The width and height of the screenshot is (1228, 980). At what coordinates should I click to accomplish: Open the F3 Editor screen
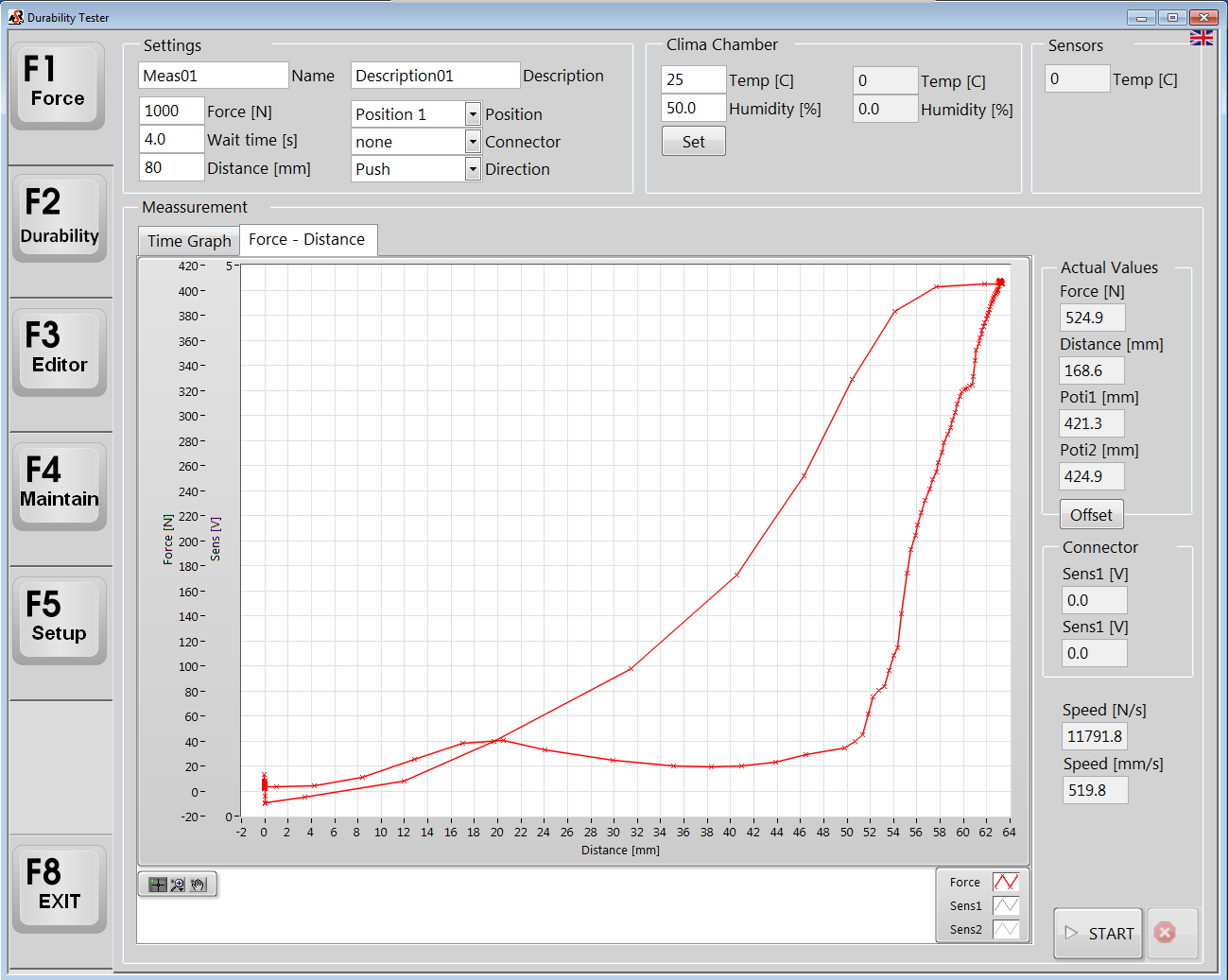pyautogui.click(x=60, y=351)
